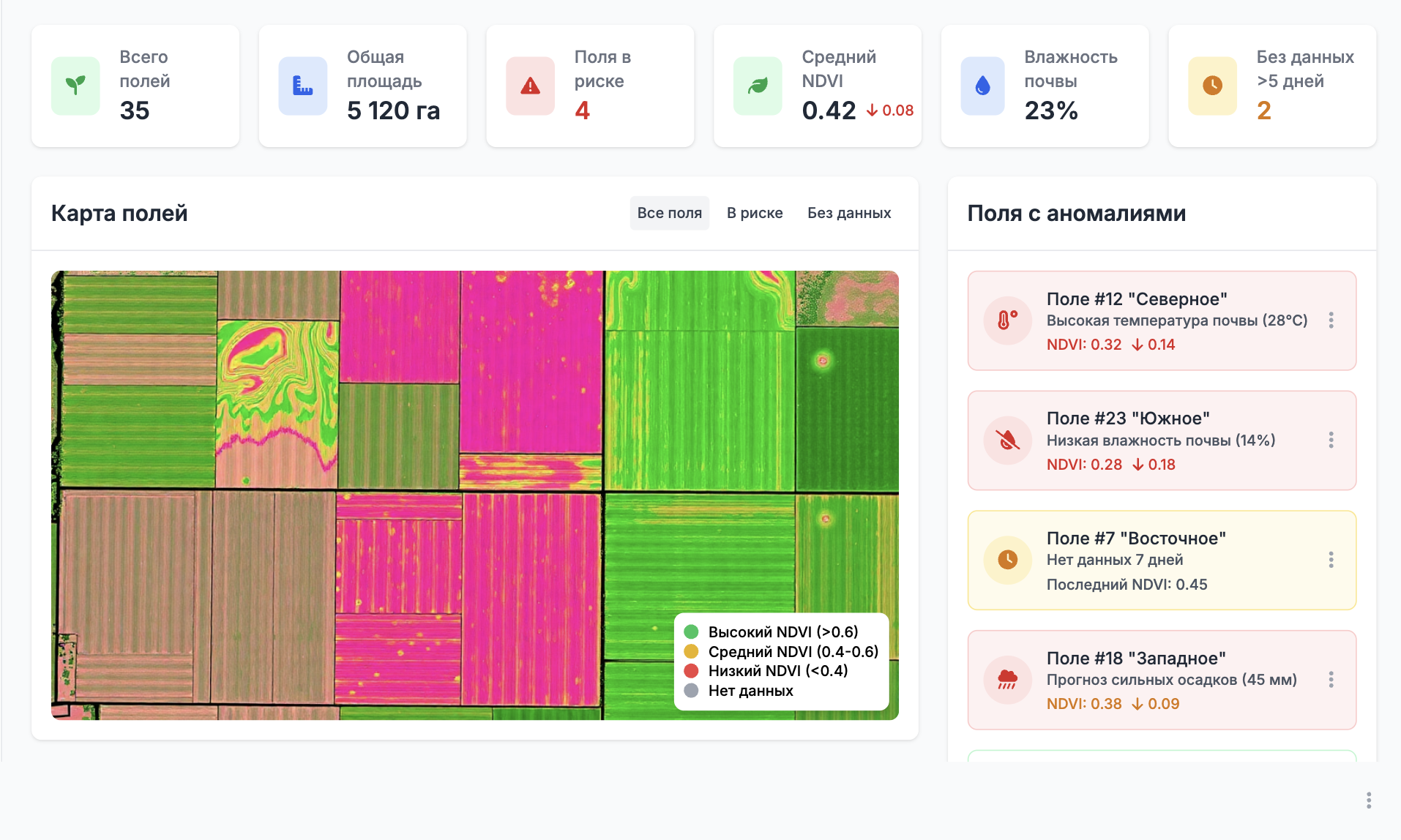Open the Без данных map filter
Image resolution: width=1401 pixels, height=840 pixels.
[x=848, y=213]
